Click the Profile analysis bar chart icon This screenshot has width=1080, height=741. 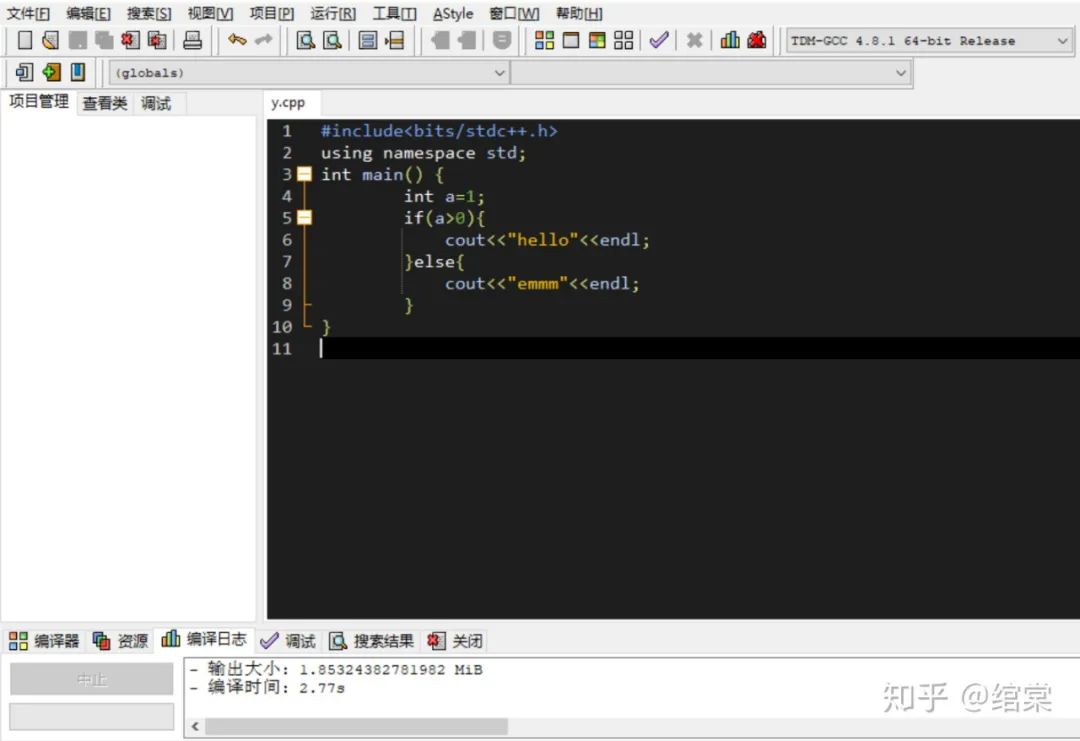[x=729, y=40]
